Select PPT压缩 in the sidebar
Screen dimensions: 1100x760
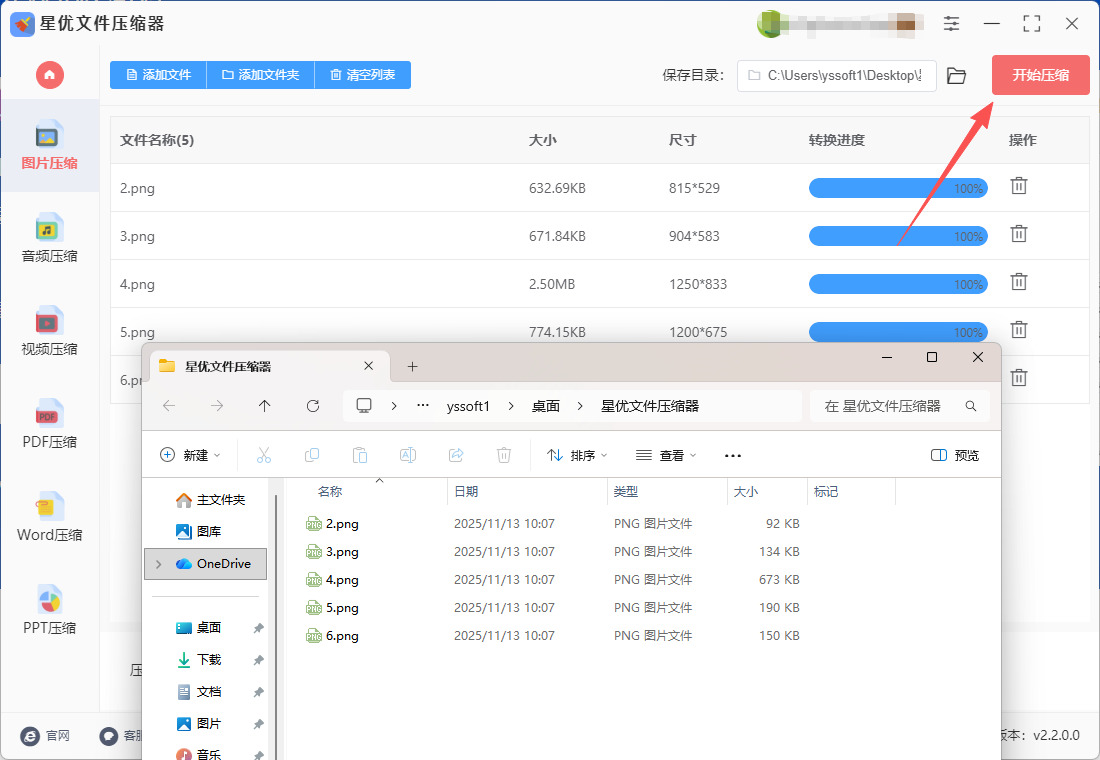(49, 611)
